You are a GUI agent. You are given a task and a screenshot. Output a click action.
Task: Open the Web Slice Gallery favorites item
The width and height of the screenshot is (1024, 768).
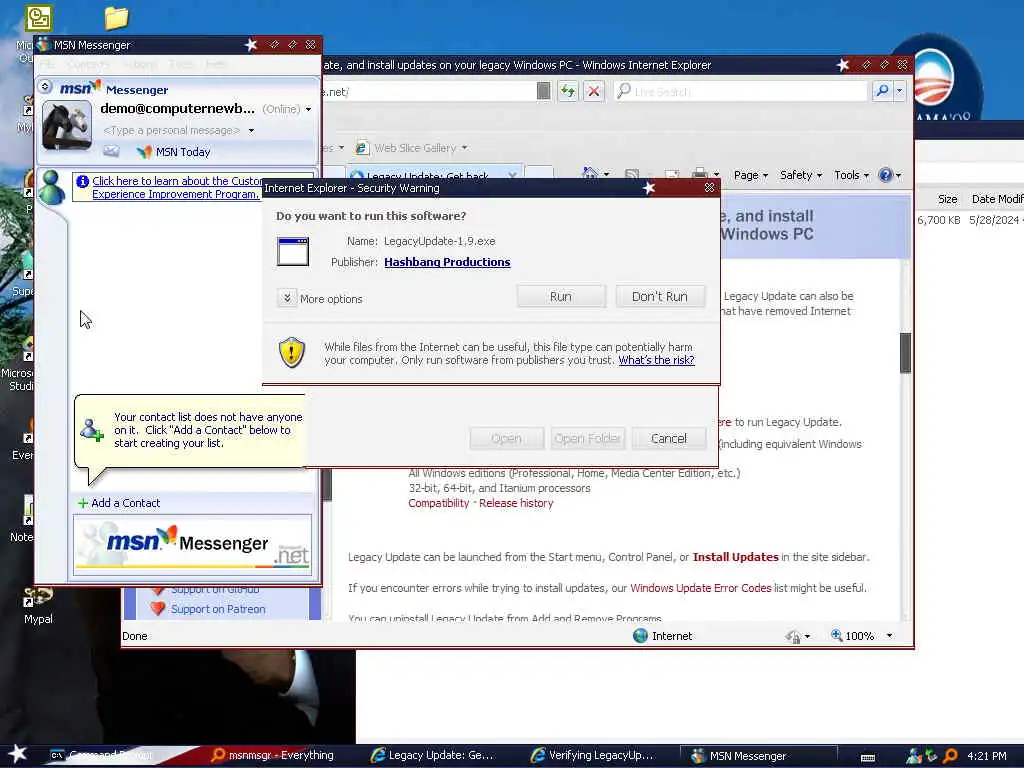(411, 148)
